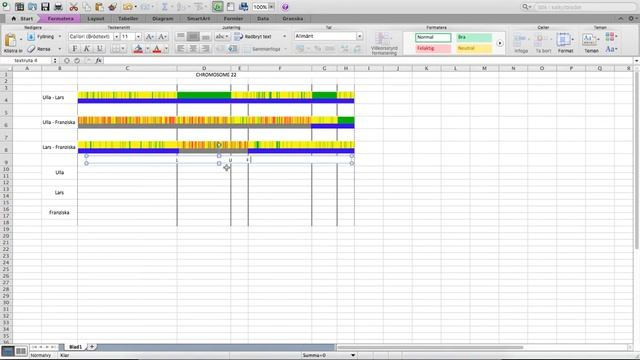Click the AutoSum sigma icon

tap(164, 7)
